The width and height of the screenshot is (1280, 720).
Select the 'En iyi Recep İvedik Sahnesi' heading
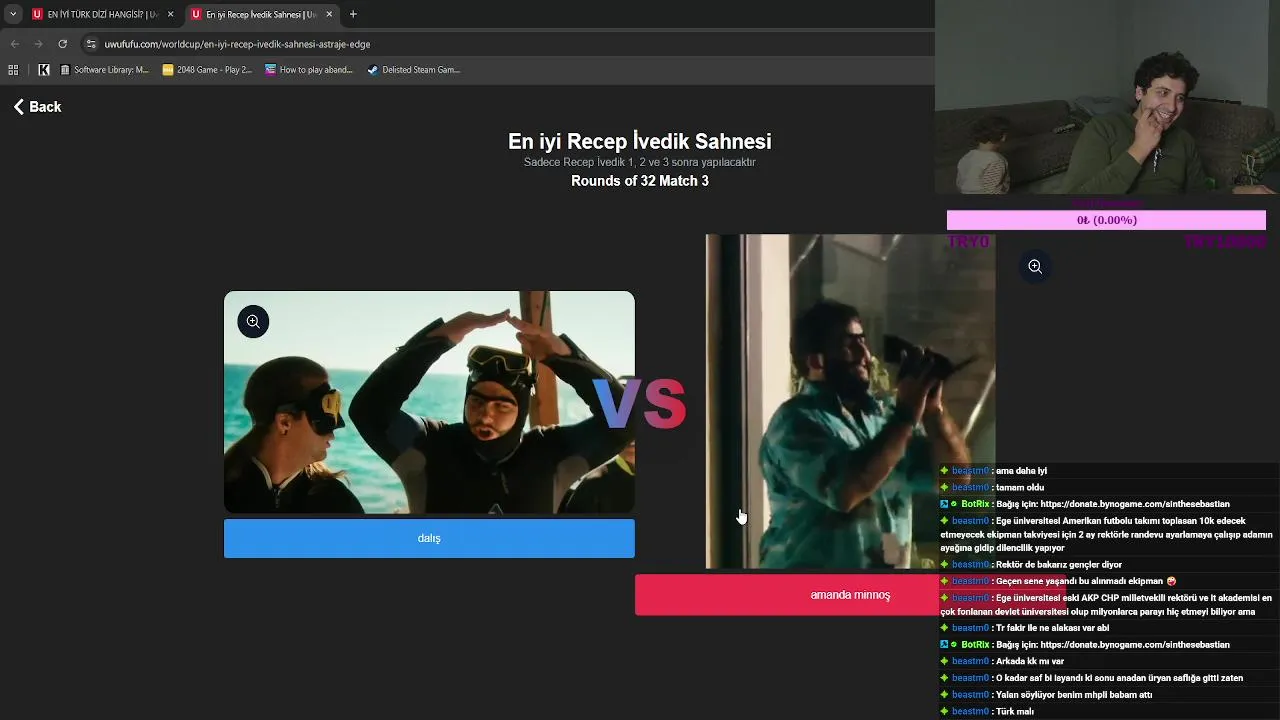pyautogui.click(x=640, y=141)
